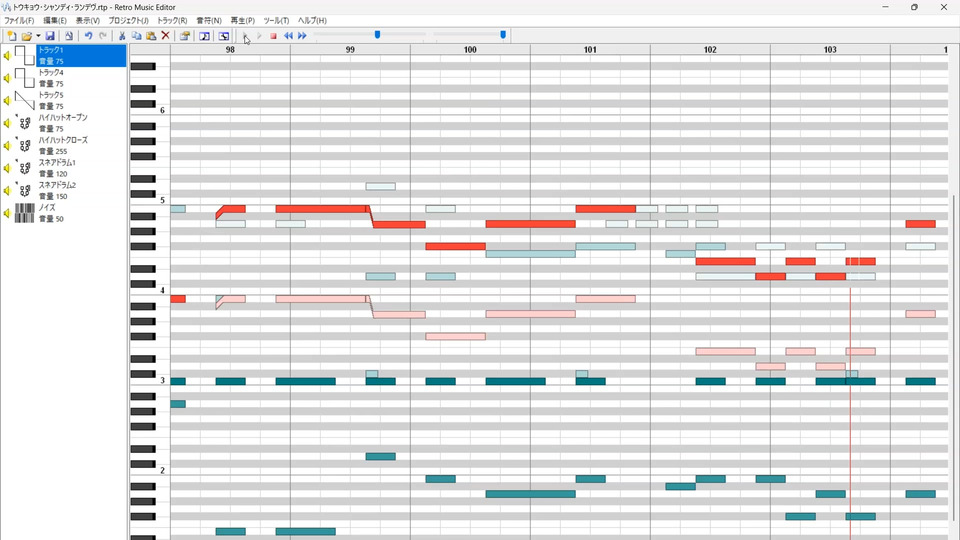Stop playback with red square button

pyautogui.click(x=274, y=36)
